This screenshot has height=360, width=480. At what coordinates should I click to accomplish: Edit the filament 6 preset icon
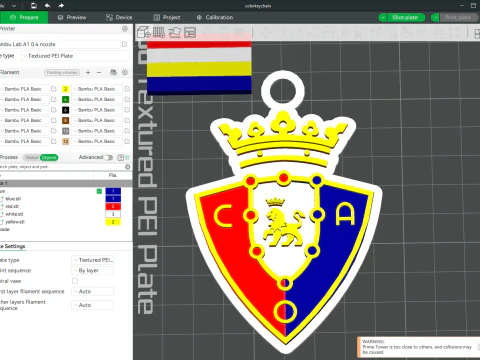pyautogui.click(x=127, y=110)
